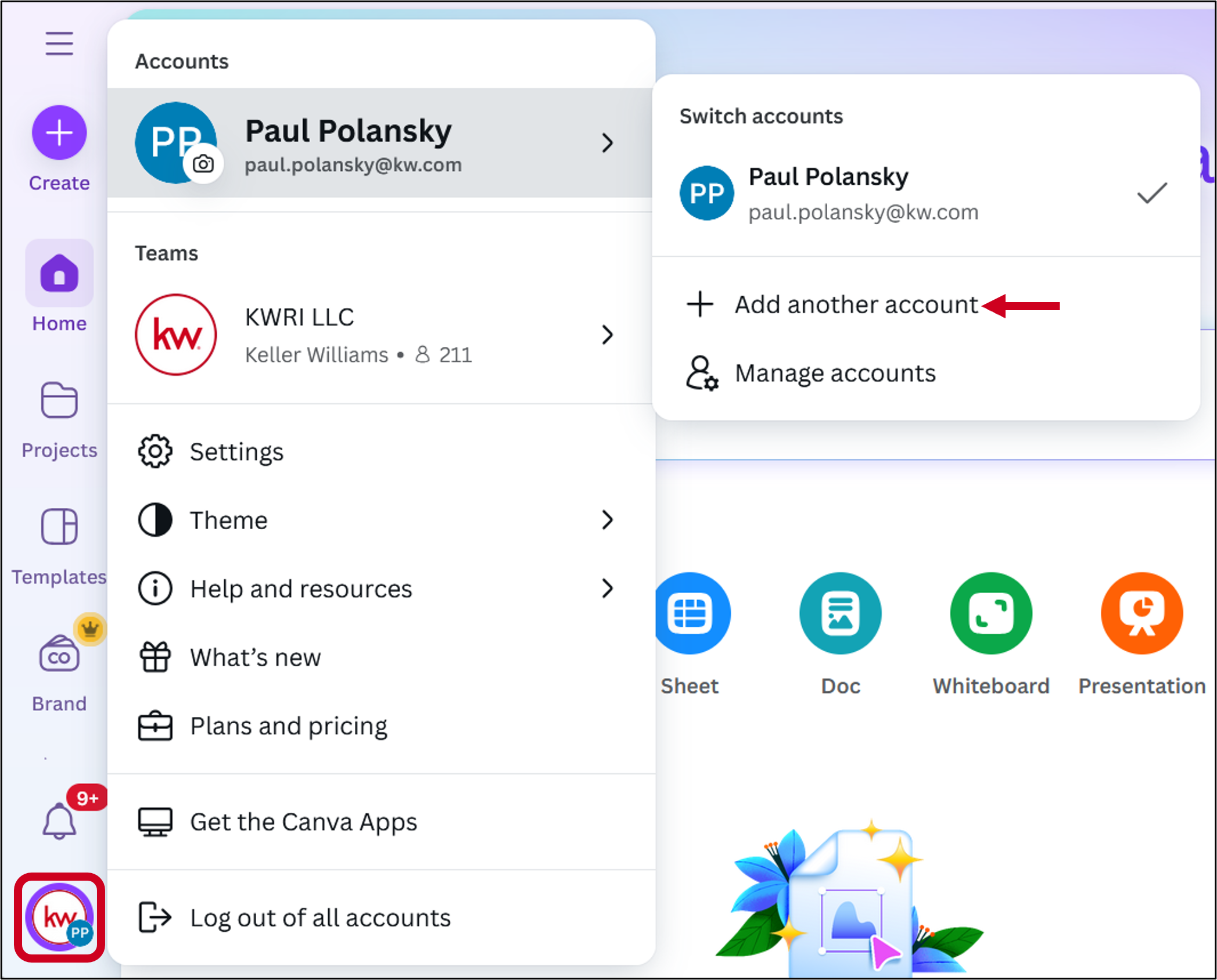Select What's new menu item
1217x980 pixels.
click(255, 658)
